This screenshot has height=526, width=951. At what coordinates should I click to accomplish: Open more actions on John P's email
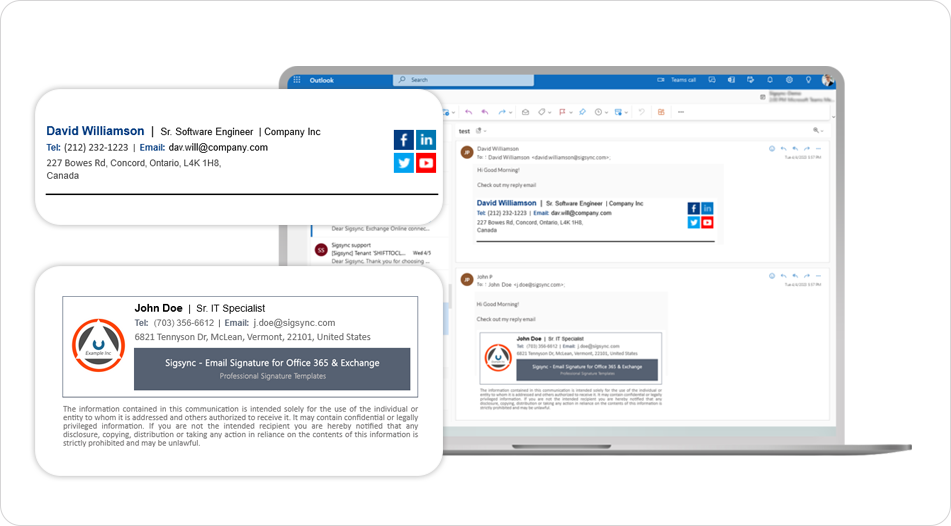click(818, 275)
